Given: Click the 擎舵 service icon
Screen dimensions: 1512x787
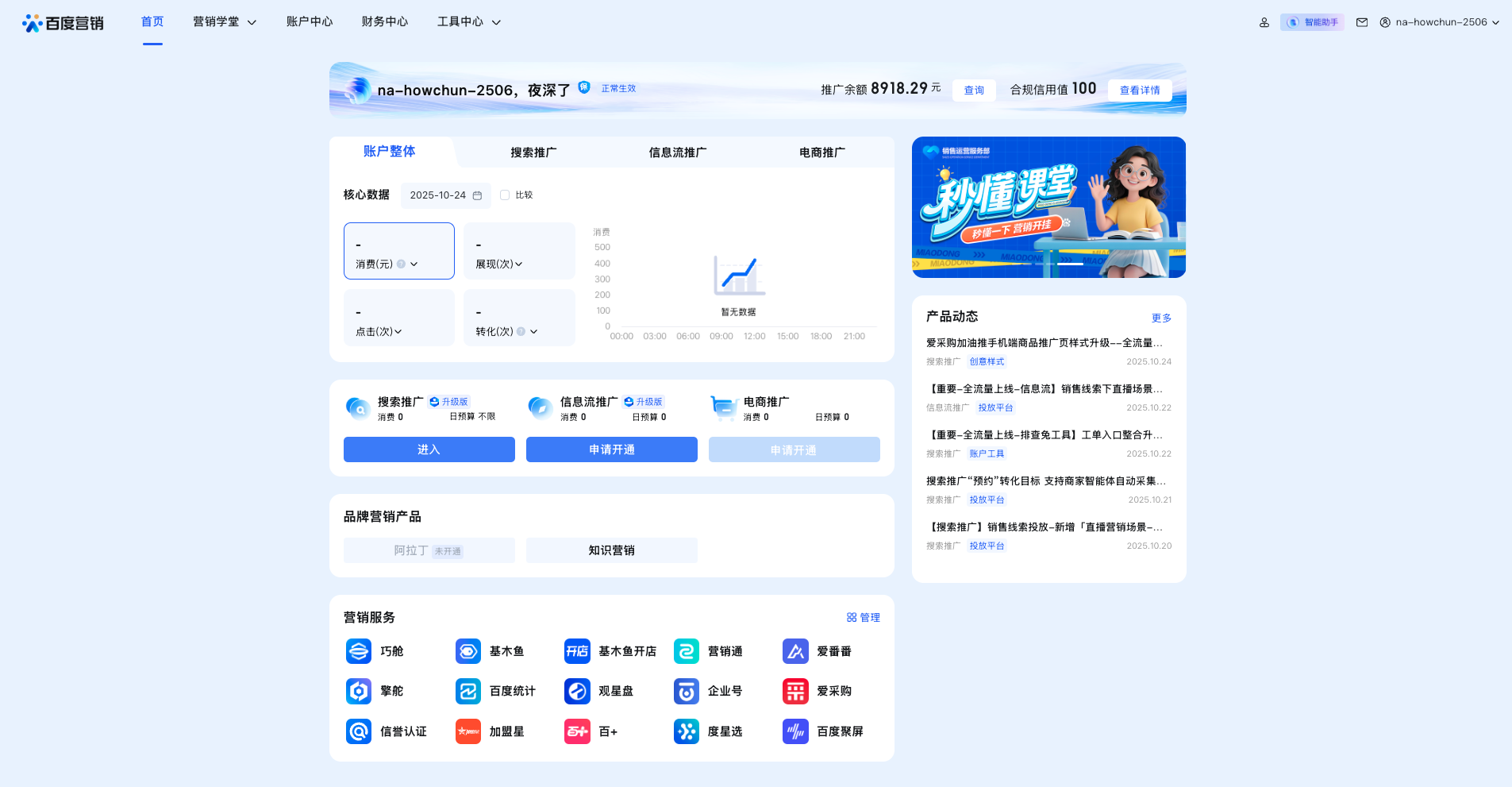Looking at the screenshot, I should 359,691.
